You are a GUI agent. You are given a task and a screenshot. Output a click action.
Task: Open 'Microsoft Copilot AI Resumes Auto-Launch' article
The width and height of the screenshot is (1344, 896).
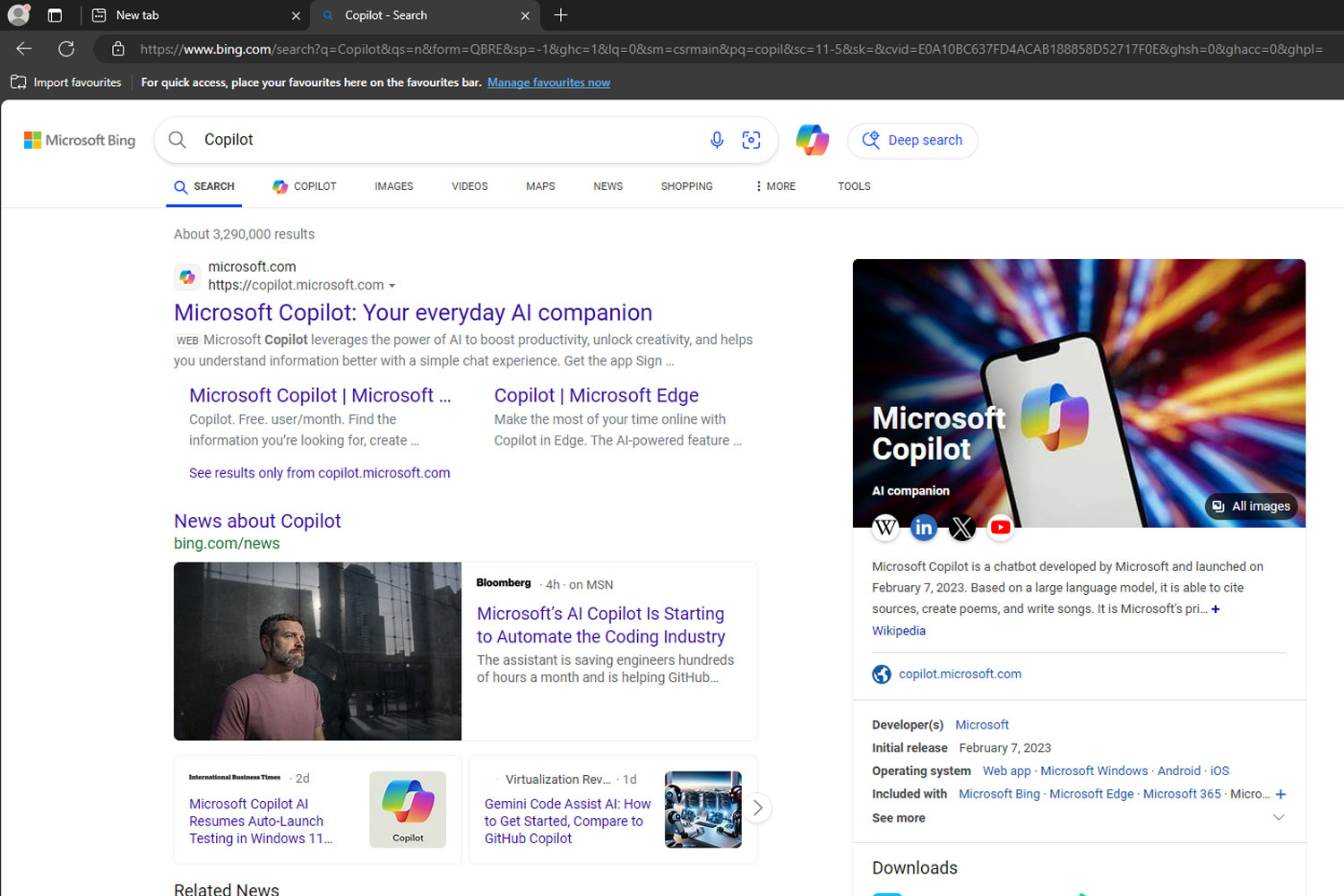pos(260,822)
